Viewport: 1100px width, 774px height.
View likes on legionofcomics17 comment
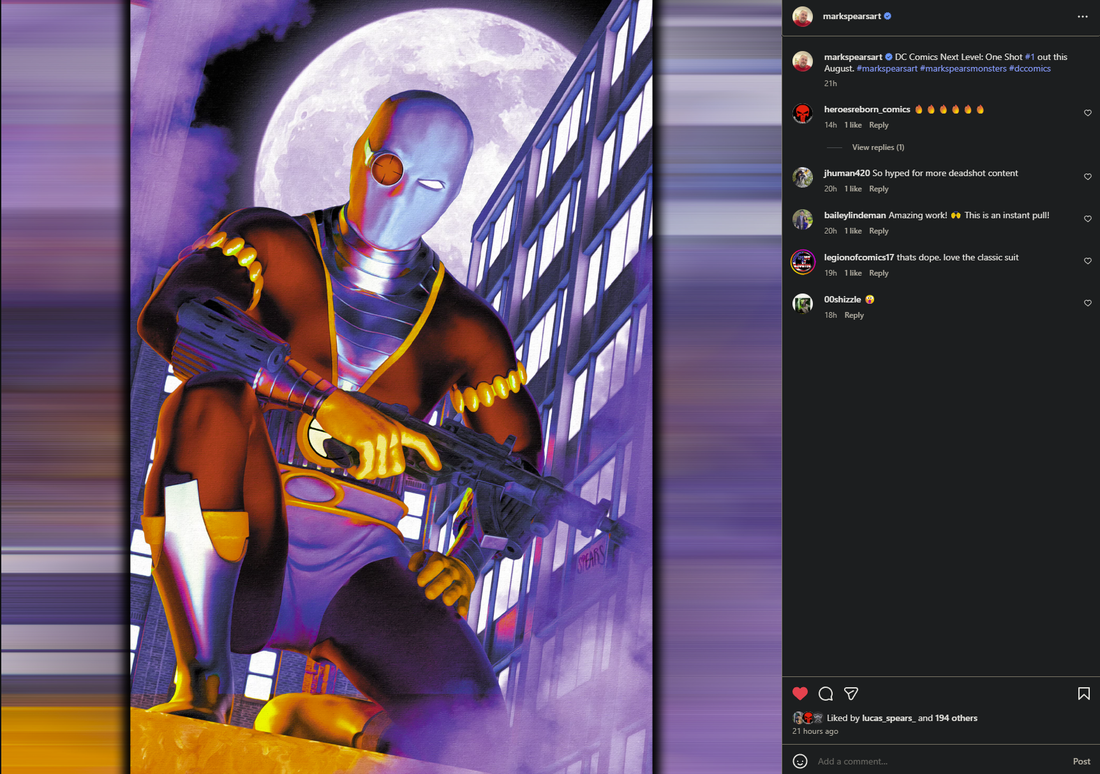(x=853, y=273)
